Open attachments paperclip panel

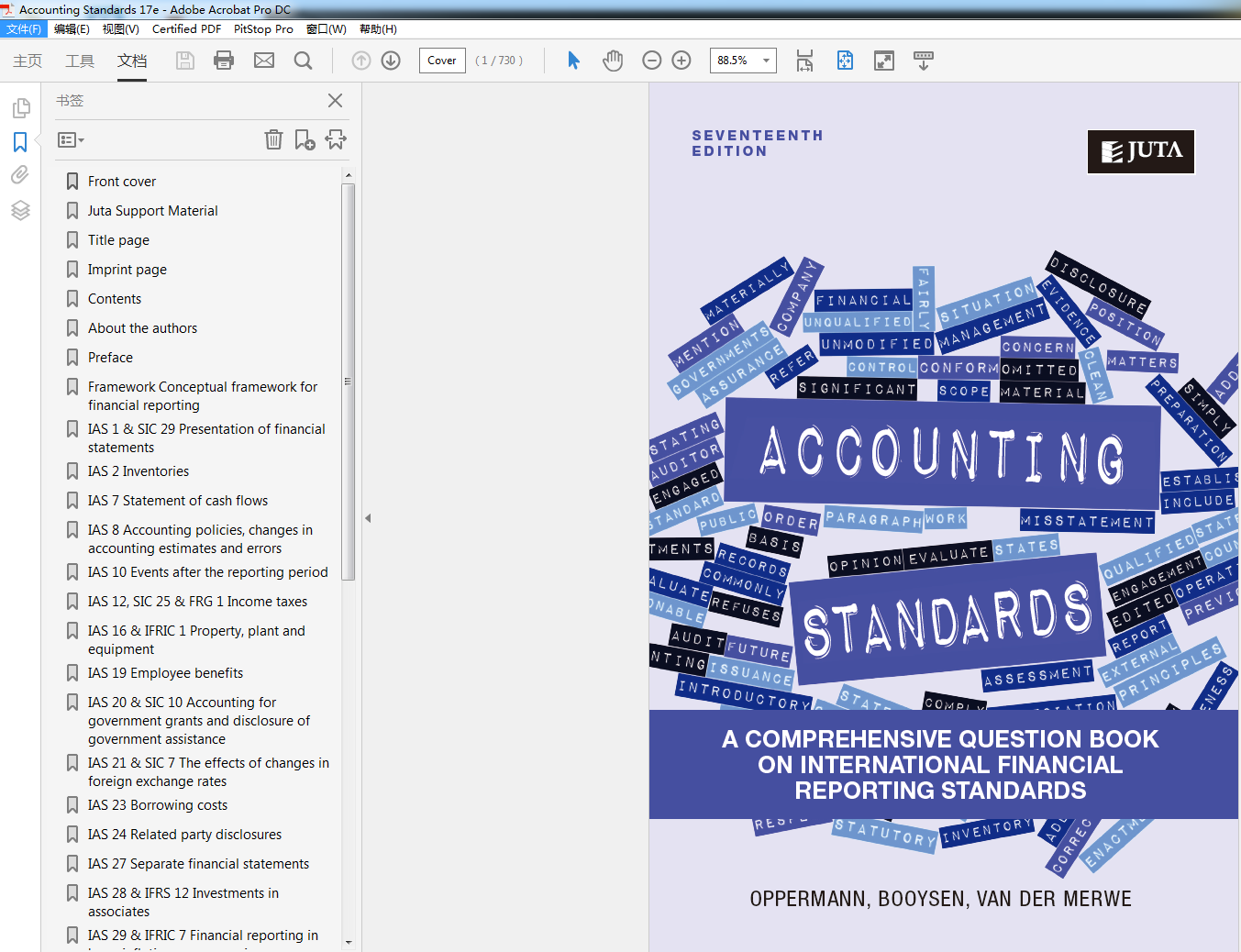pyautogui.click(x=20, y=175)
